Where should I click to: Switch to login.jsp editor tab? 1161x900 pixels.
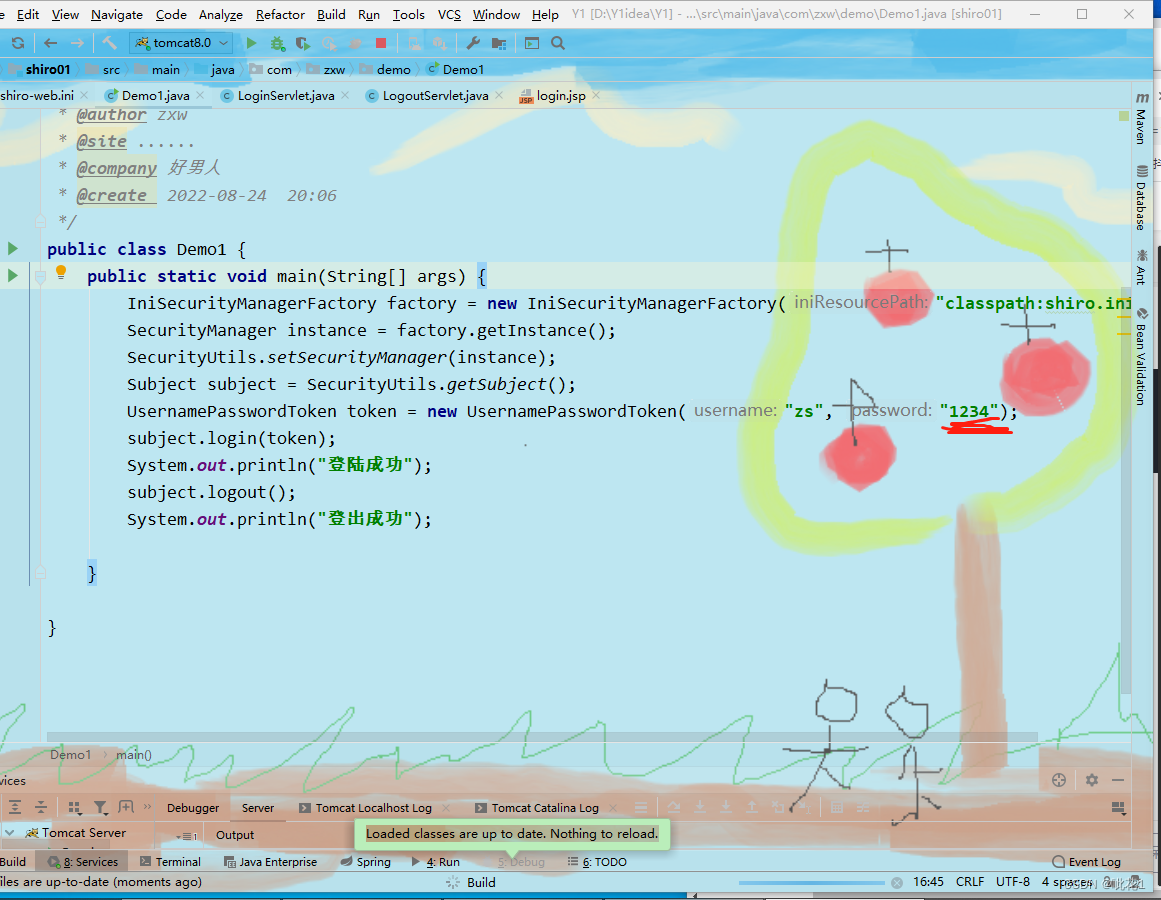[561, 95]
